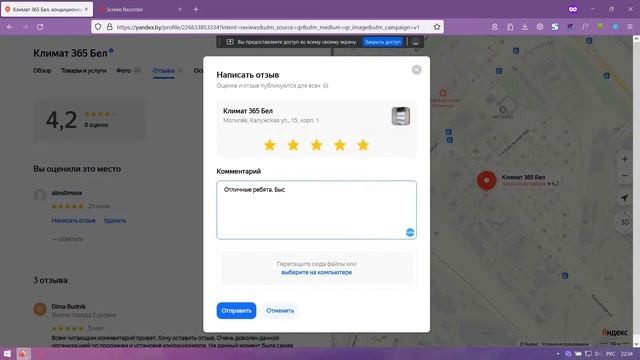Open the browser hamburger menu

pos(630,27)
